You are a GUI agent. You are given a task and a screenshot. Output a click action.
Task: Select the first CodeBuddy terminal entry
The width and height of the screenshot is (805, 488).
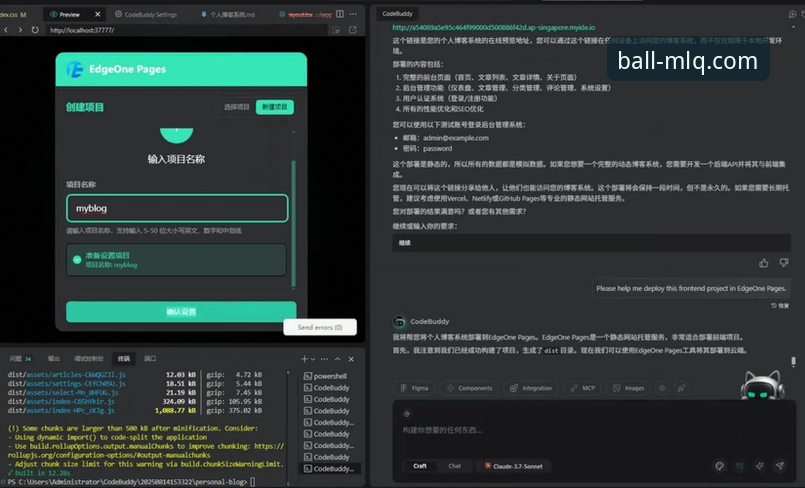pyautogui.click(x=327, y=388)
